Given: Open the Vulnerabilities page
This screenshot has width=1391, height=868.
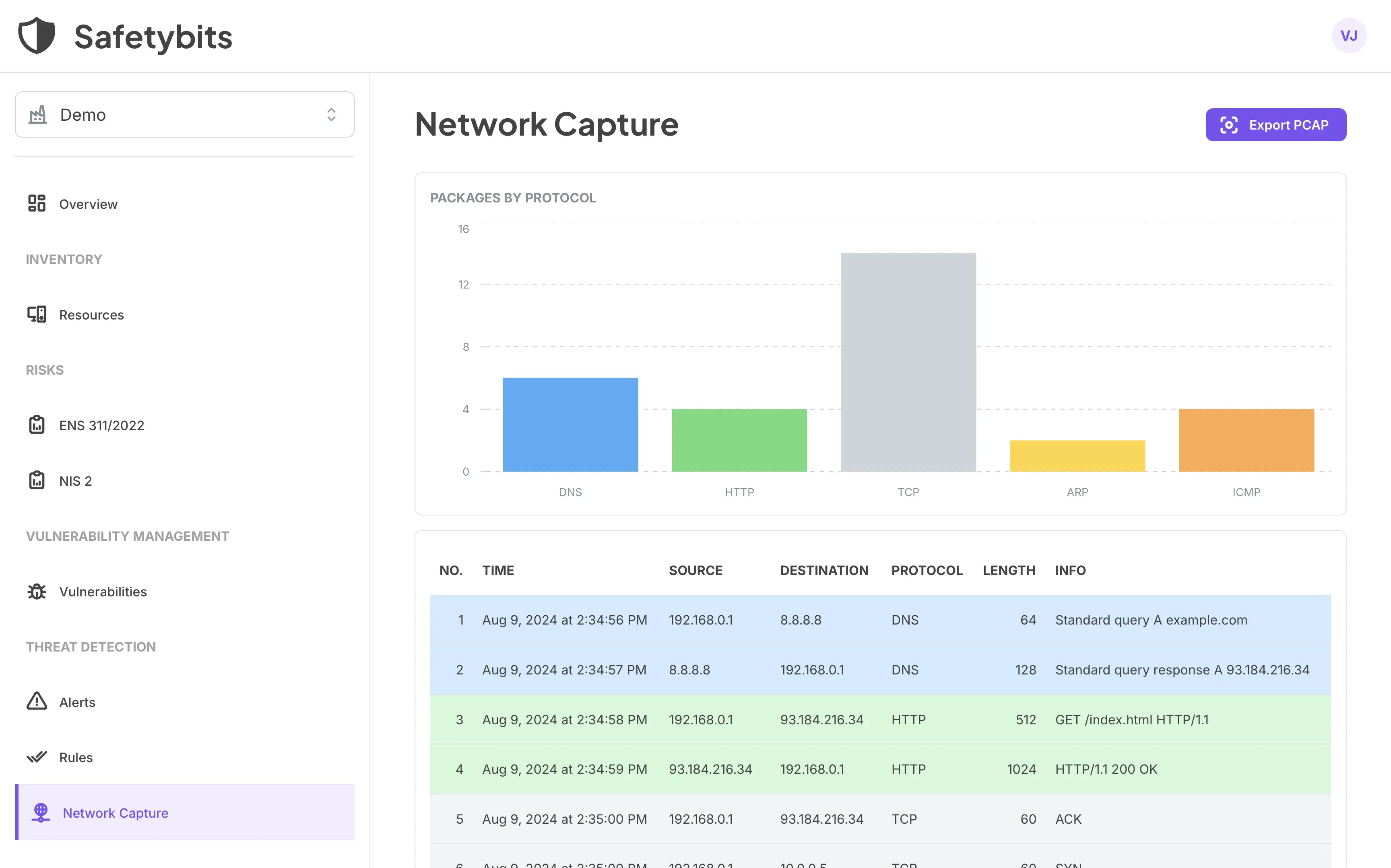Looking at the screenshot, I should click(103, 592).
